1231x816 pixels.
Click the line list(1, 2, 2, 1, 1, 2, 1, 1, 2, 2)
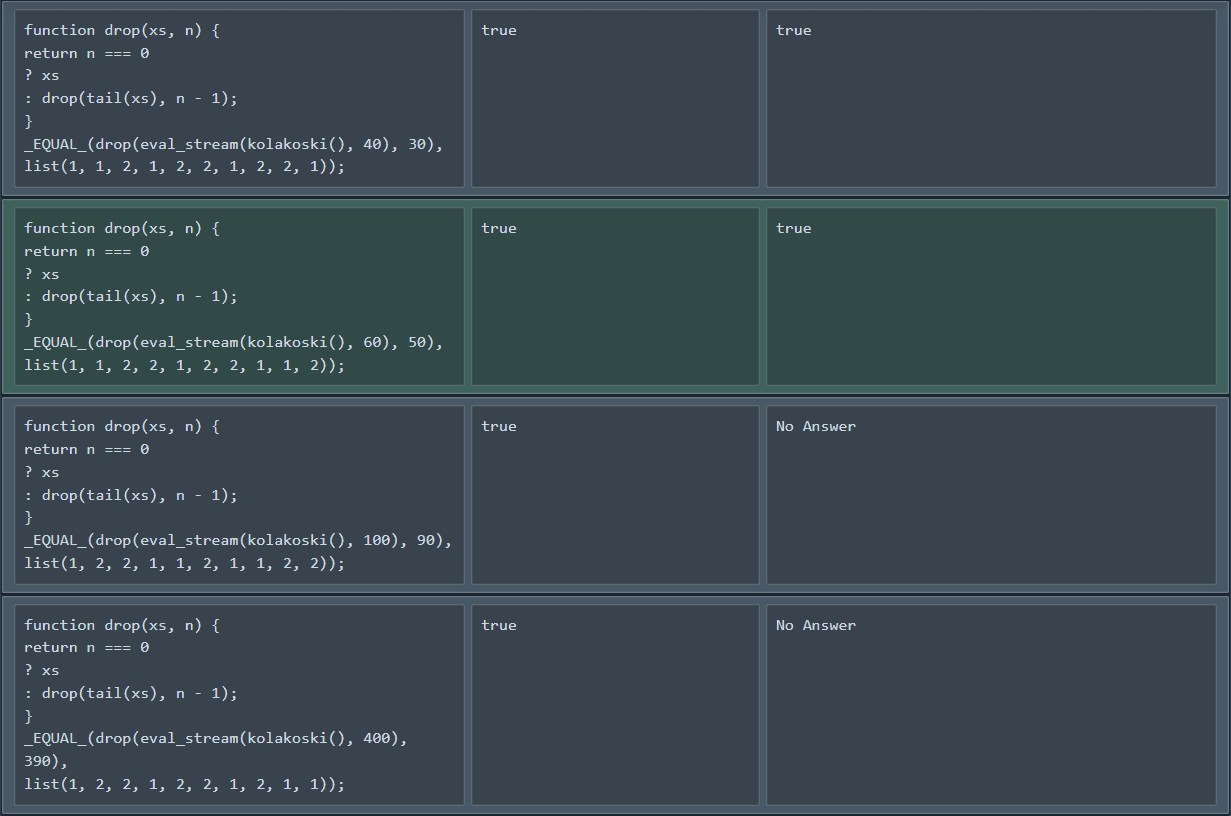pyautogui.click(x=184, y=563)
